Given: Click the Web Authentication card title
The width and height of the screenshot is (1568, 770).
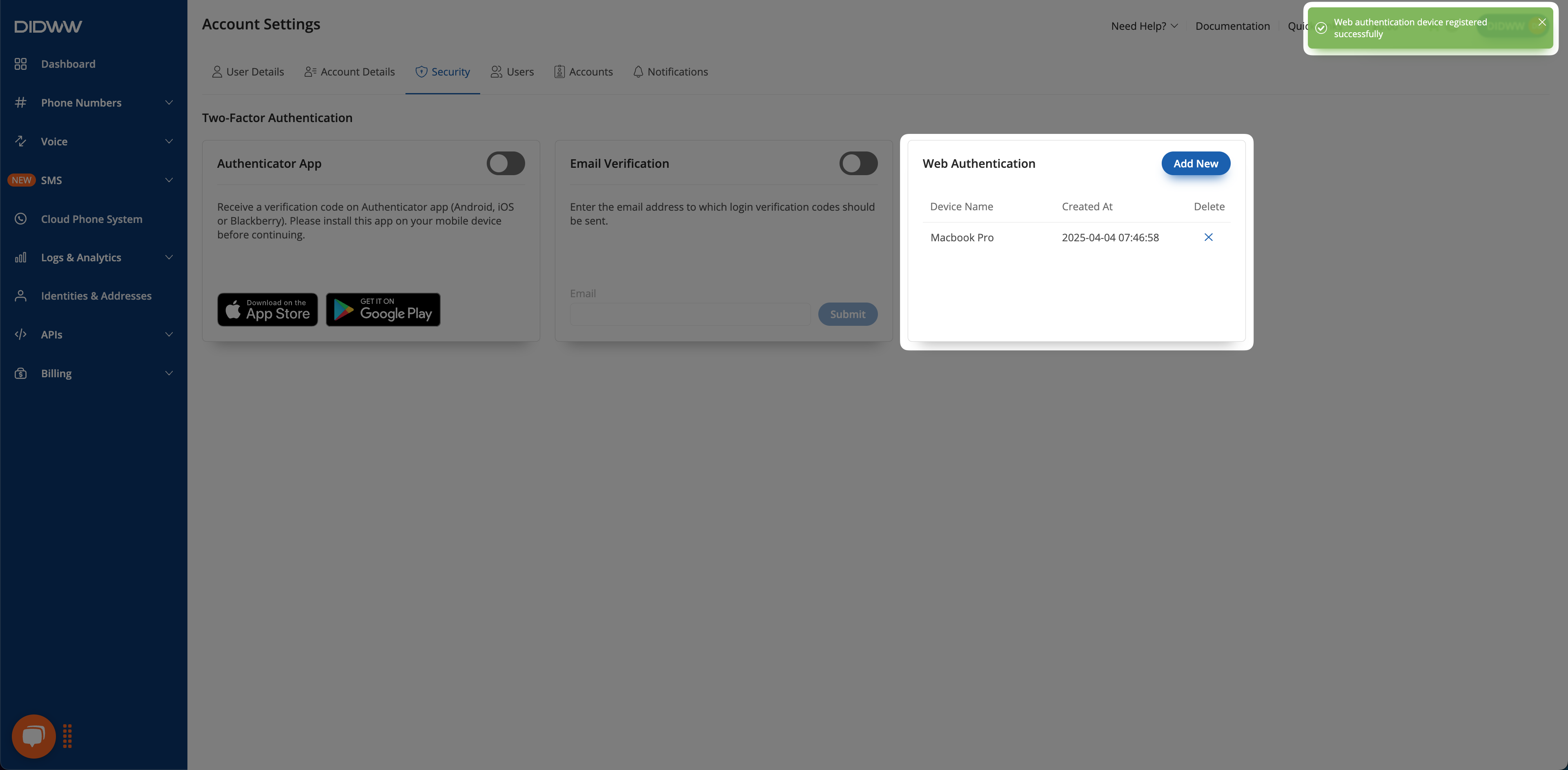Looking at the screenshot, I should [x=979, y=163].
